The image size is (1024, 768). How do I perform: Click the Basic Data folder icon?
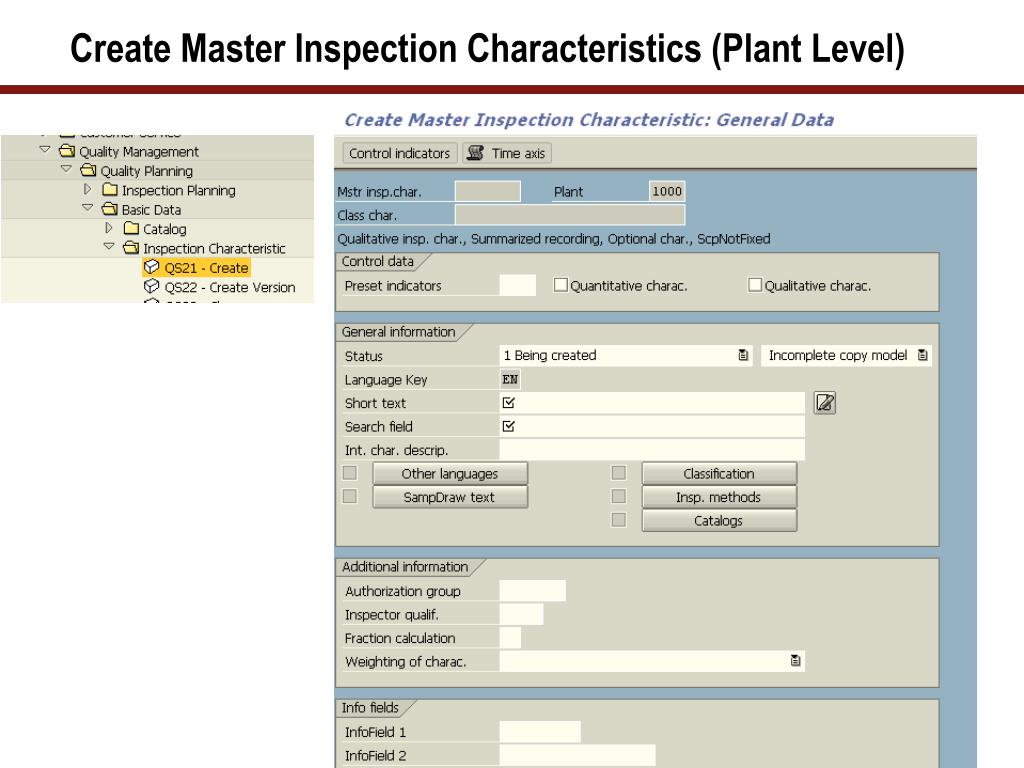click(110, 209)
